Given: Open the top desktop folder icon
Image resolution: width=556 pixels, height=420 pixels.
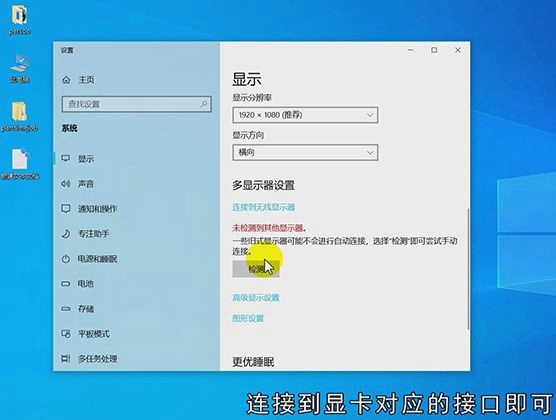Looking at the screenshot, I should pos(19,15).
